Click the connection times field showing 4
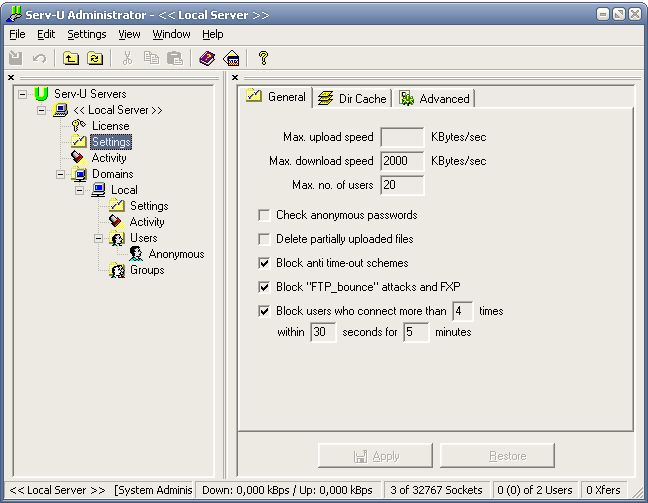 point(463,311)
